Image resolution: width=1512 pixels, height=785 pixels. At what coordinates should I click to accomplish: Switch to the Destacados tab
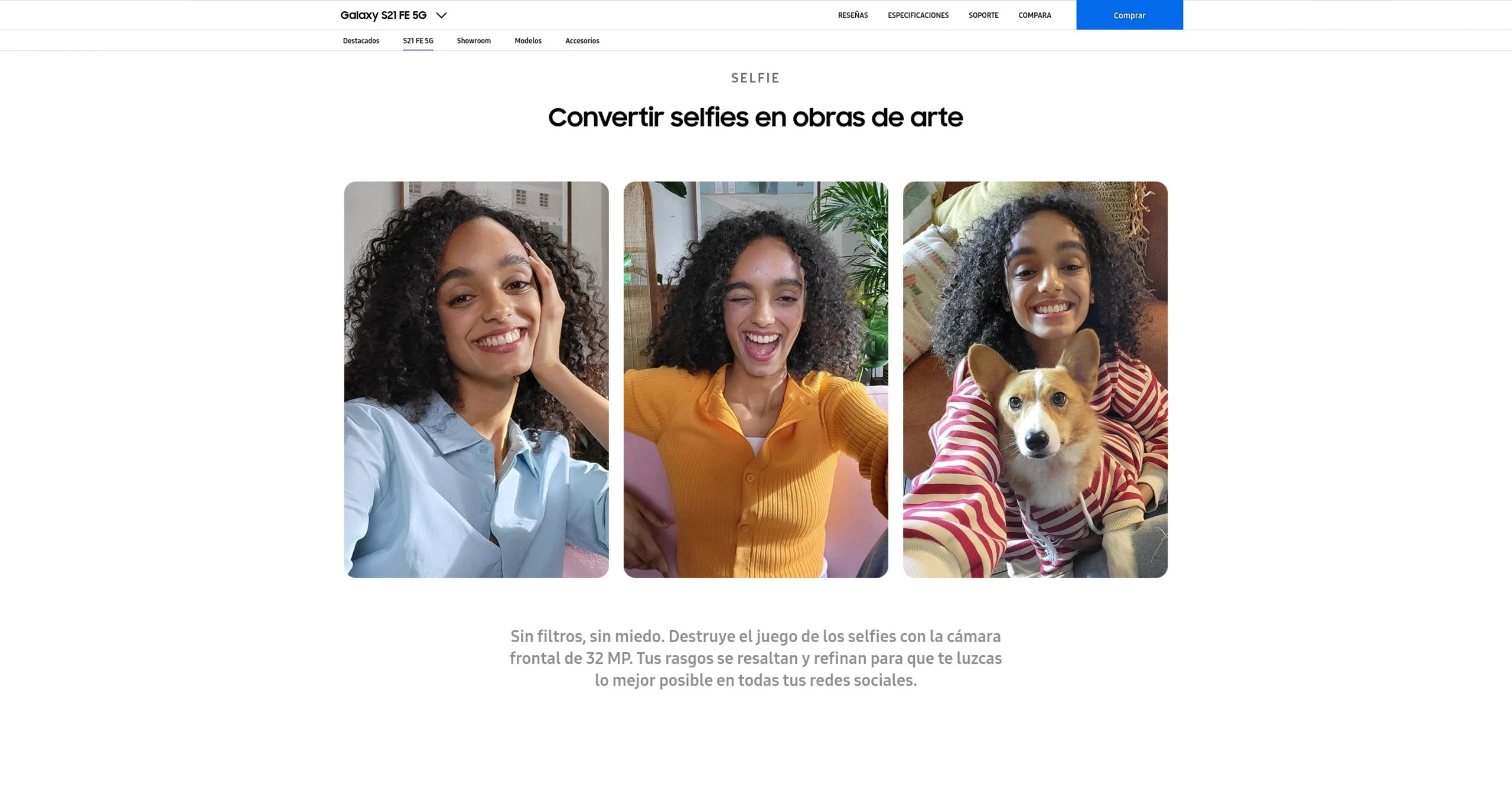click(361, 41)
